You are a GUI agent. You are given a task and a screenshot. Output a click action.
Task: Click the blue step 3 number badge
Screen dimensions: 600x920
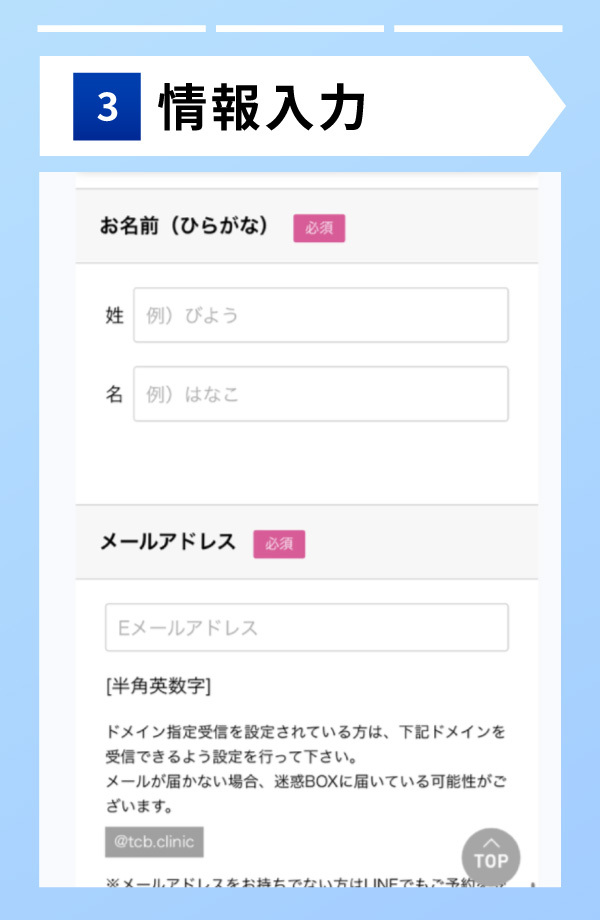[x=108, y=106]
